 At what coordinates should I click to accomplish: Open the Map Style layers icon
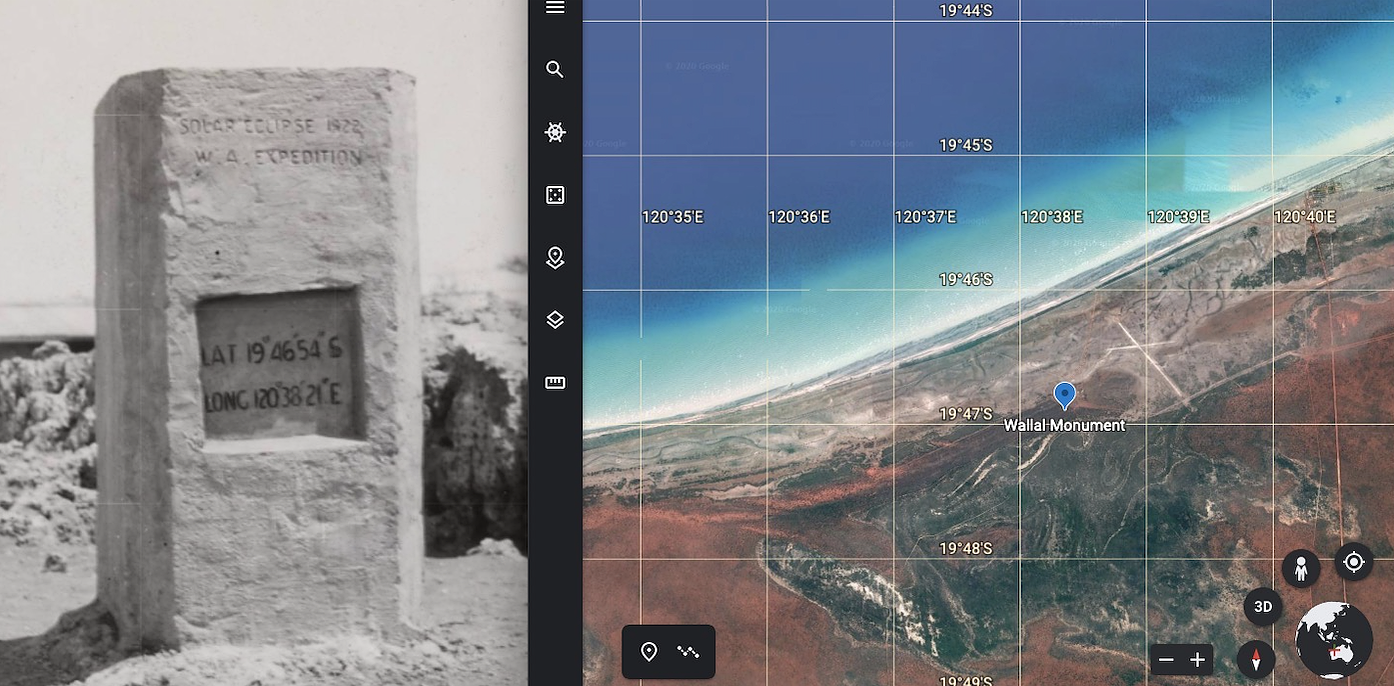coord(555,320)
